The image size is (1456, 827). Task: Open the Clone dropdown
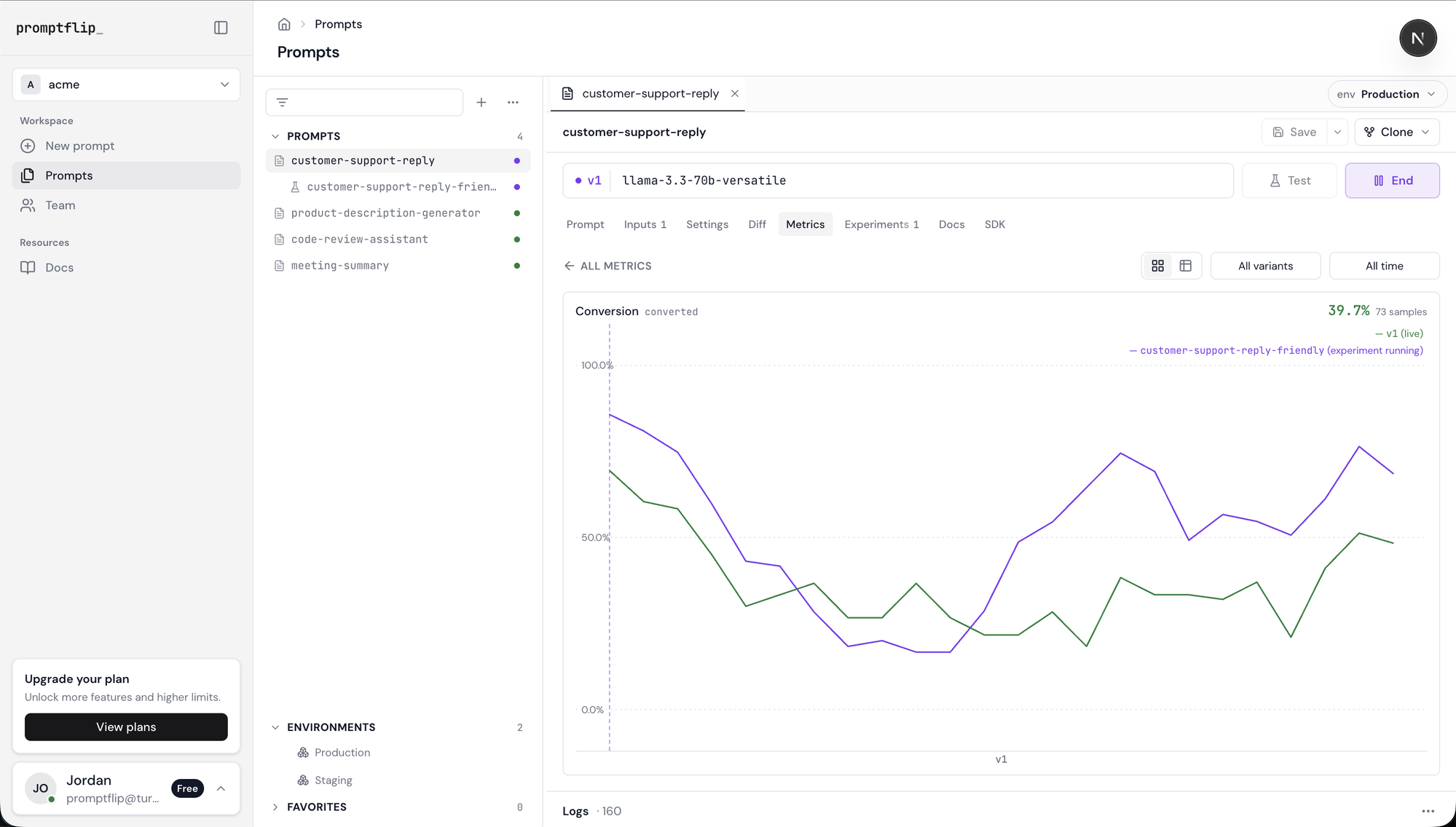click(1396, 132)
